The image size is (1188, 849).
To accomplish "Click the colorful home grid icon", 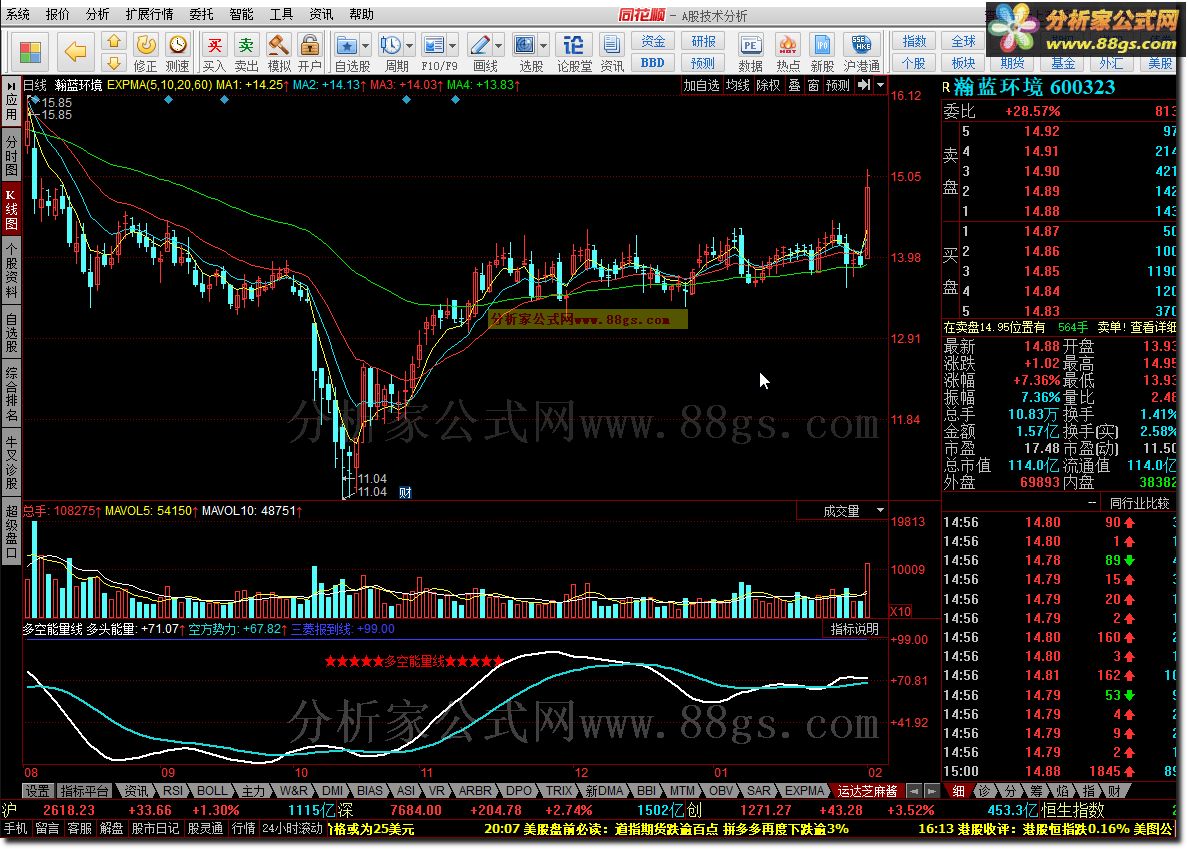I will click(30, 52).
